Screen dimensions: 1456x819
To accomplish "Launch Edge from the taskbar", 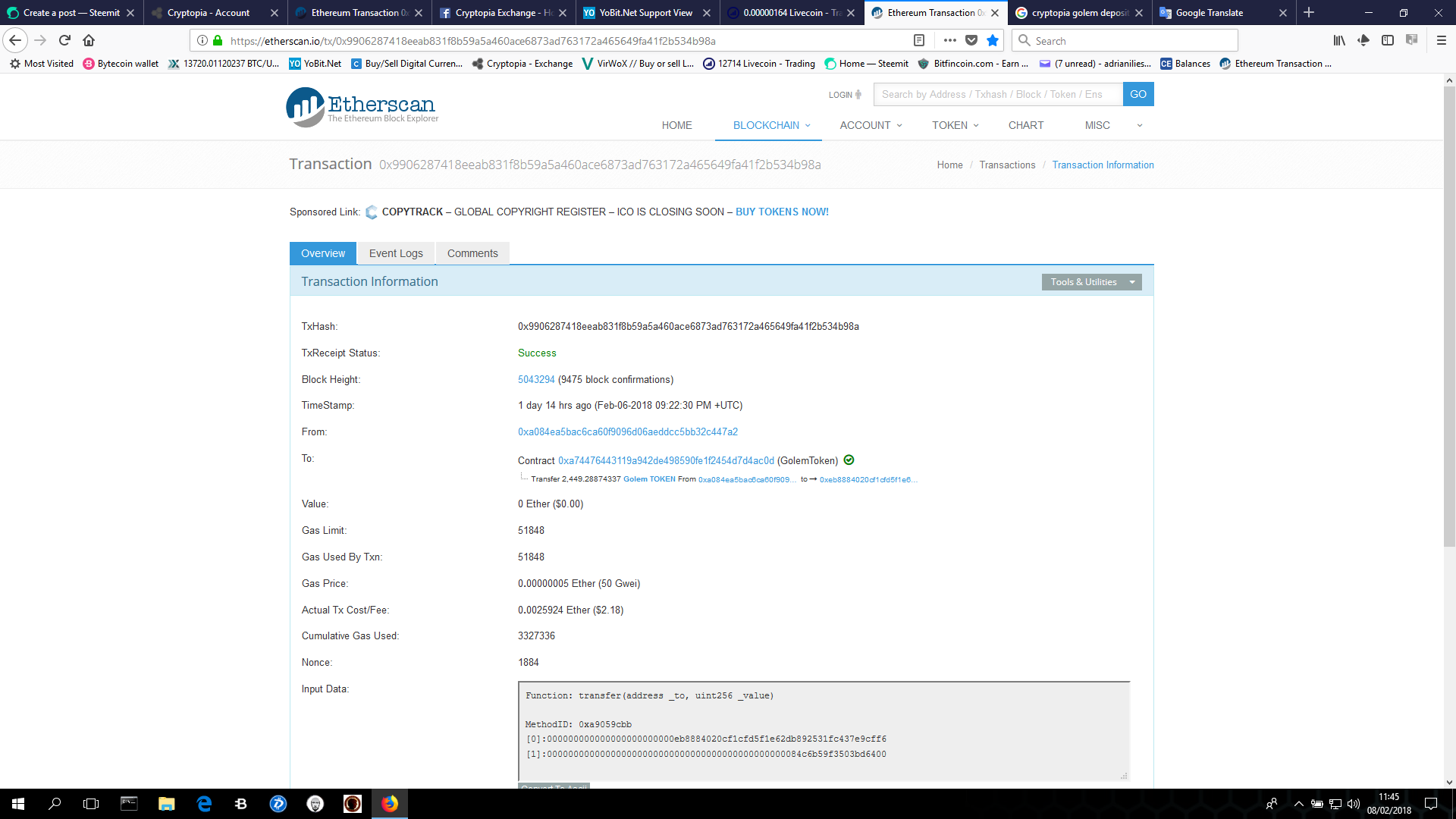I will click(x=204, y=804).
